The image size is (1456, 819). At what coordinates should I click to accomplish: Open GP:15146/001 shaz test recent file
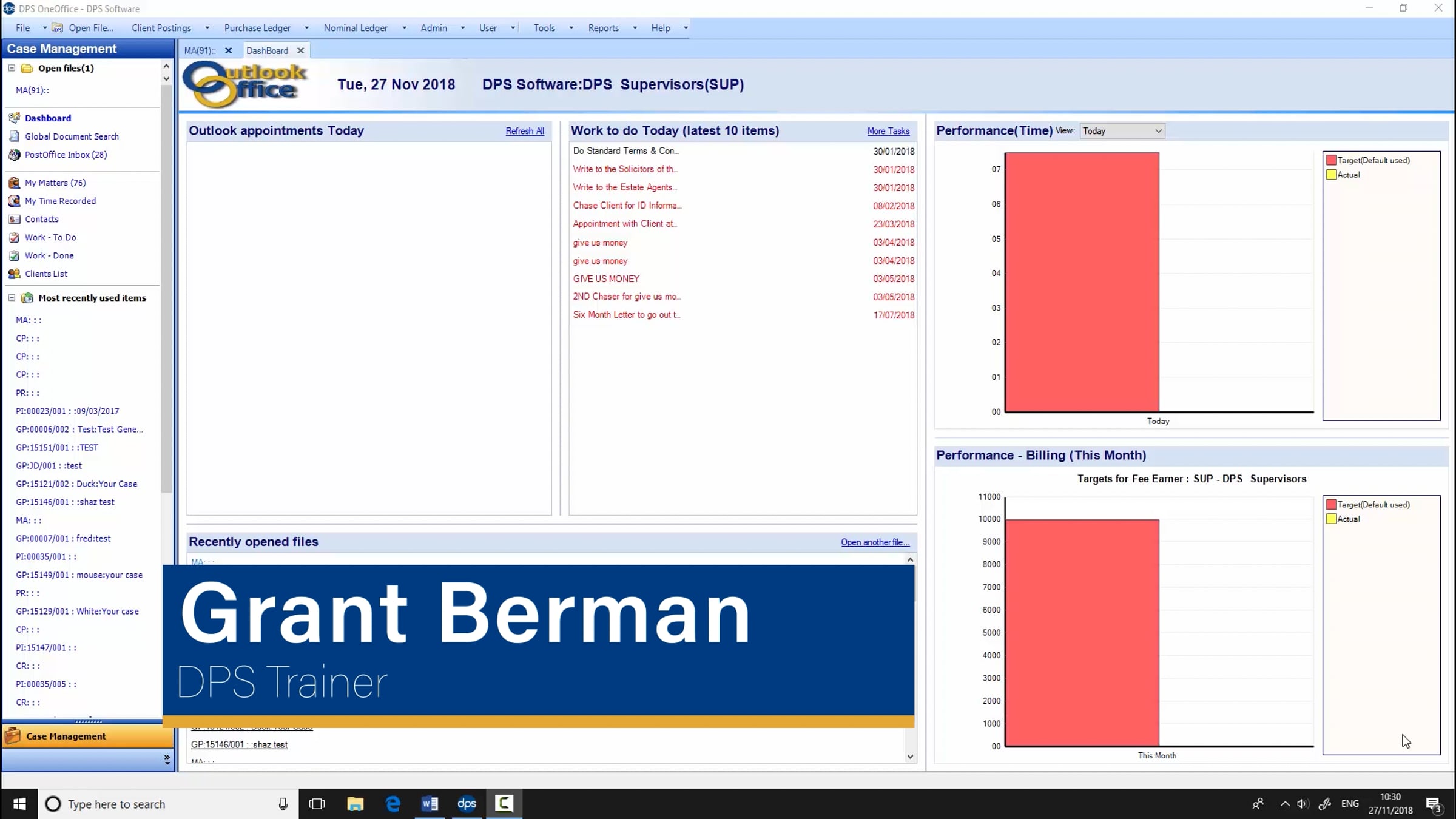click(239, 744)
